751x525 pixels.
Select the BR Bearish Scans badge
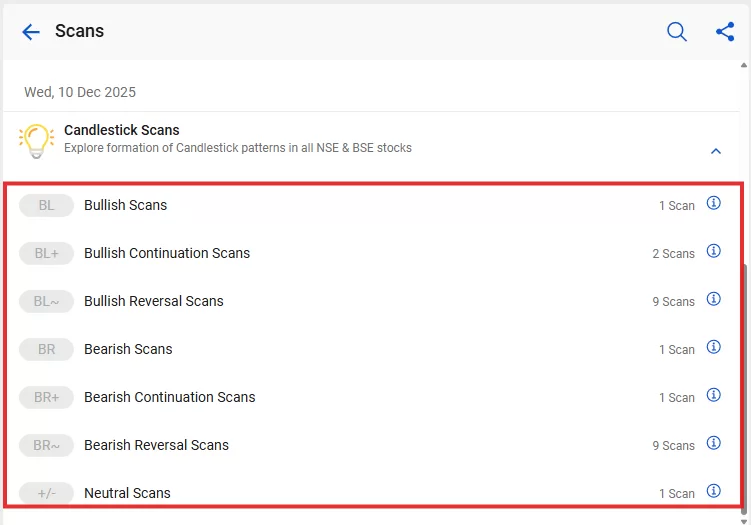(x=46, y=349)
